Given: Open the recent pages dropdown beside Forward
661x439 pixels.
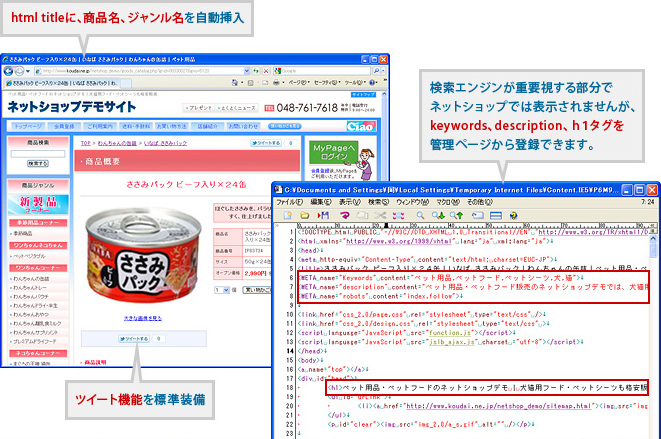Looking at the screenshot, I should (x=28, y=71).
